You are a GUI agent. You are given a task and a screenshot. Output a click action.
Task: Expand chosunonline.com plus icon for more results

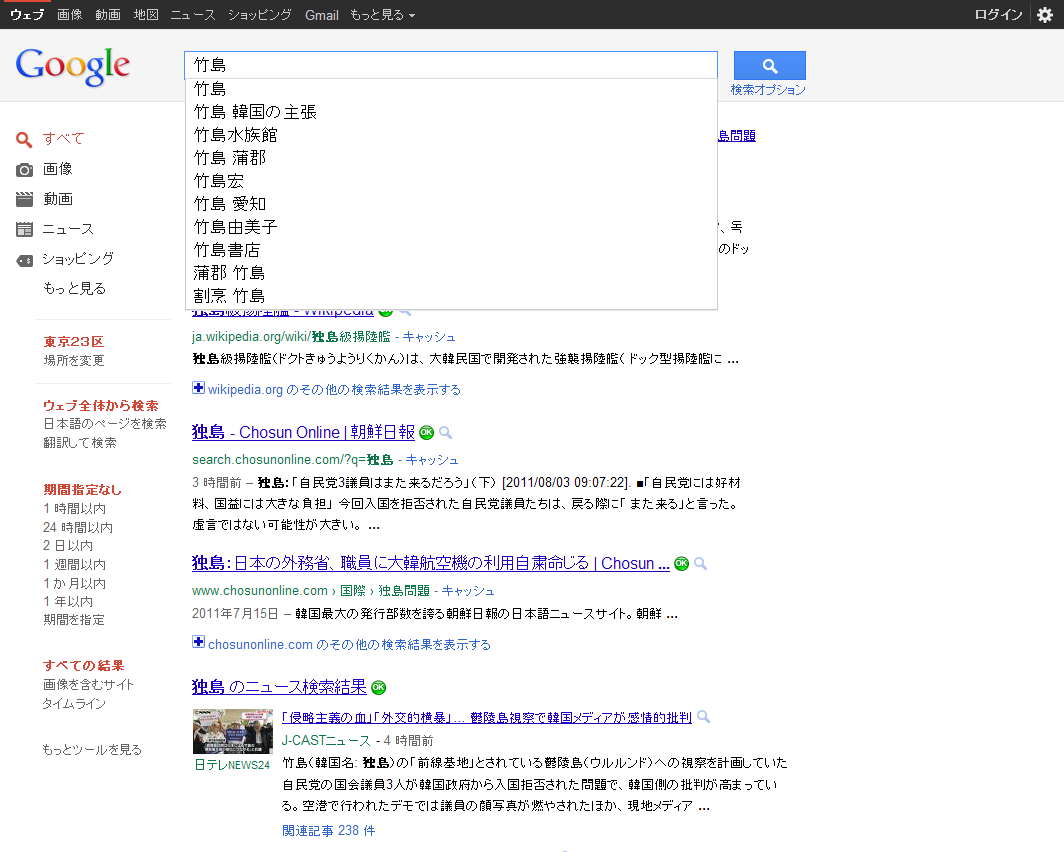click(x=198, y=642)
